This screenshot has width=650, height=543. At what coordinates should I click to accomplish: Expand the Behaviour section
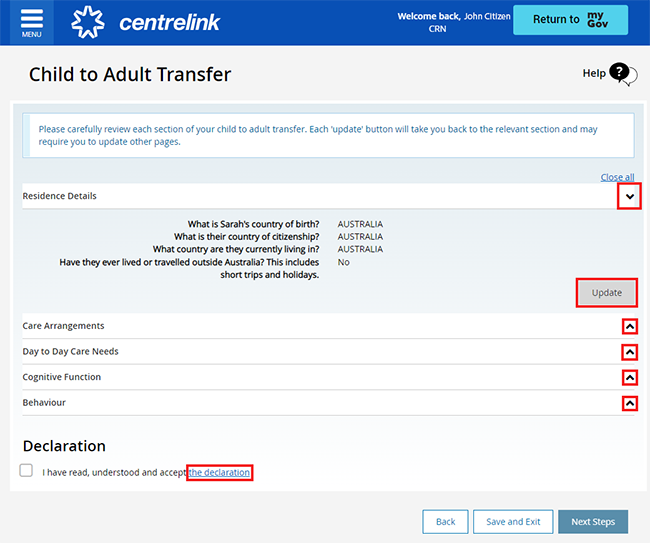point(630,403)
